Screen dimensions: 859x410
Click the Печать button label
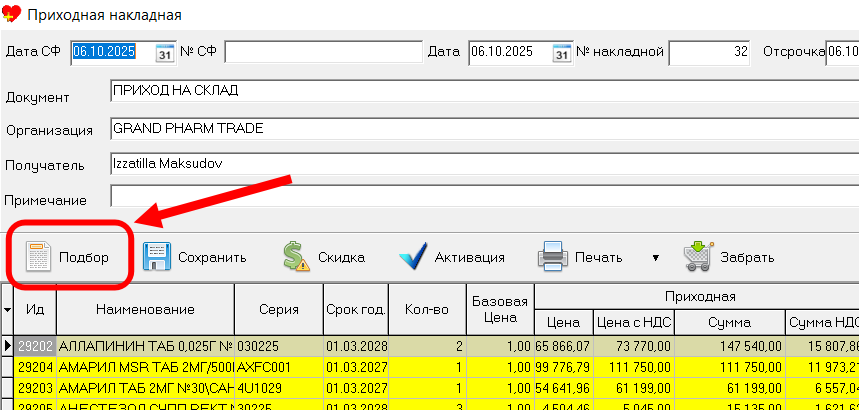click(x=599, y=258)
